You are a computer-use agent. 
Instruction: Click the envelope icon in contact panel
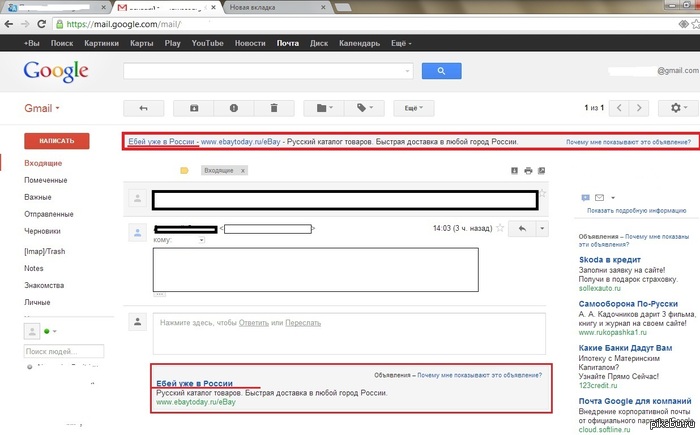600,197
